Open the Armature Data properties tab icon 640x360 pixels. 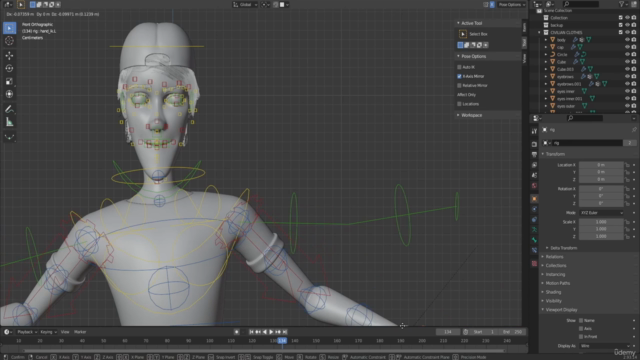pyautogui.click(x=534, y=230)
